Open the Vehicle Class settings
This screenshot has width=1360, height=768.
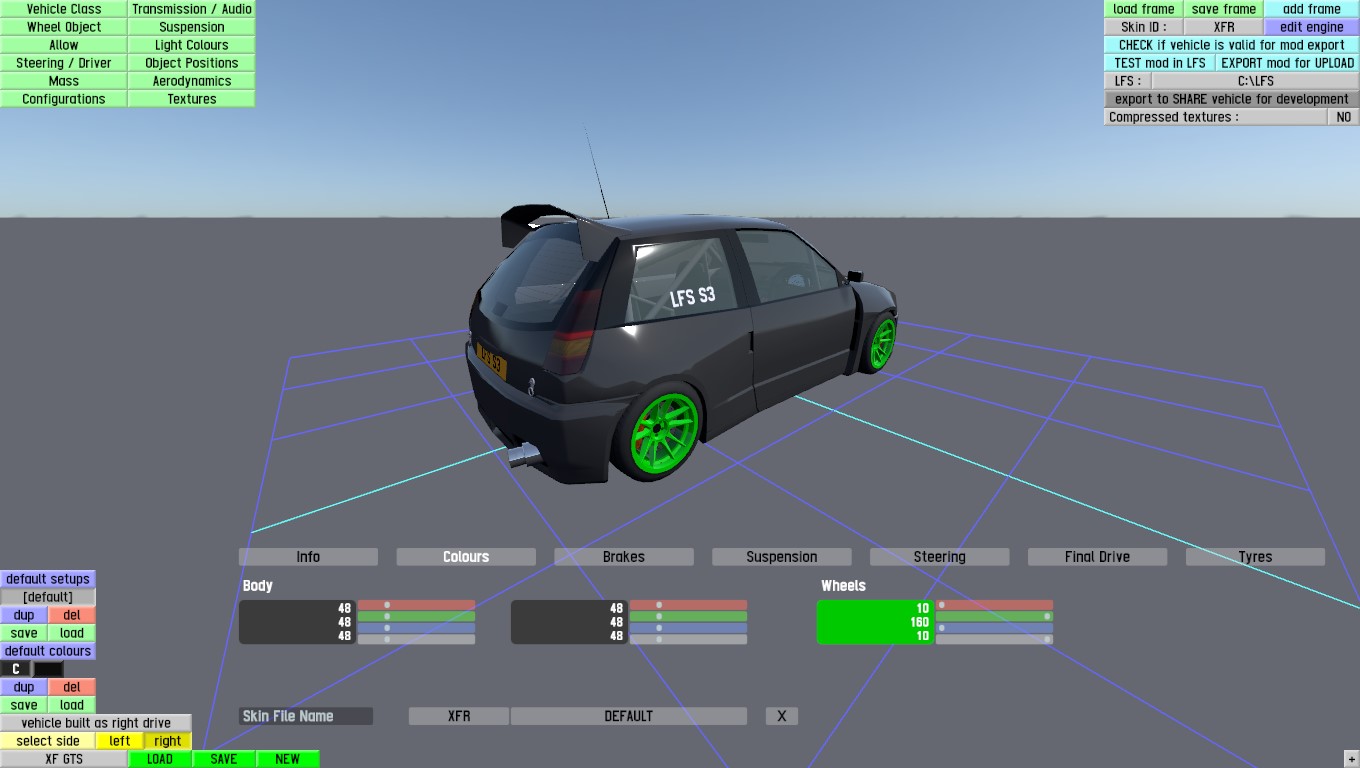64,9
